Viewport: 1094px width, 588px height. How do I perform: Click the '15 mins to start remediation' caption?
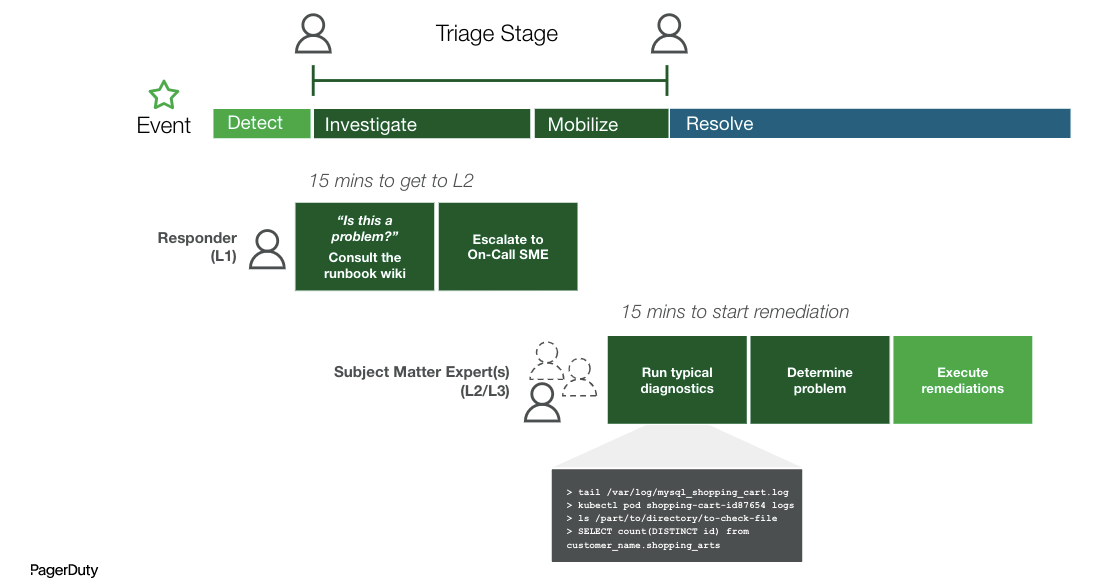click(735, 312)
